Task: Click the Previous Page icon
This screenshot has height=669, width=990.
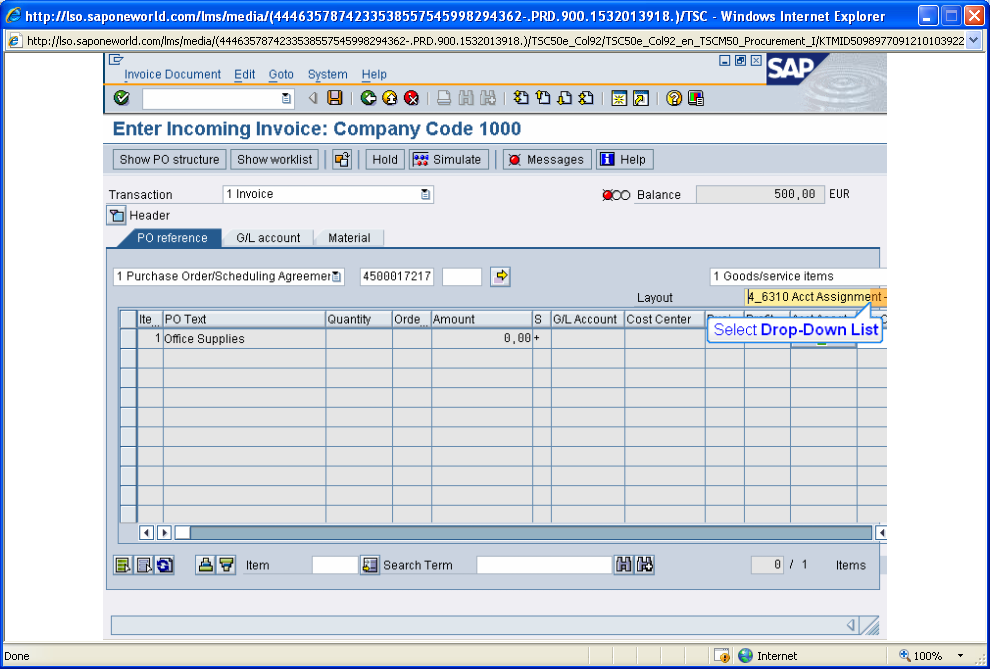Action: [542, 98]
